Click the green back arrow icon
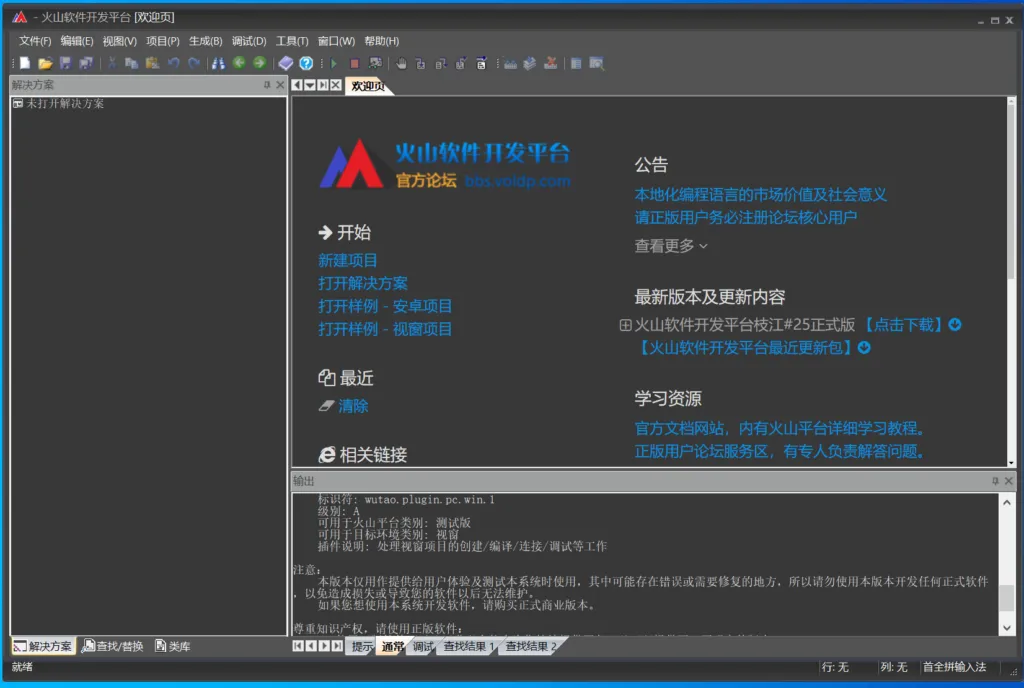 tap(239, 63)
